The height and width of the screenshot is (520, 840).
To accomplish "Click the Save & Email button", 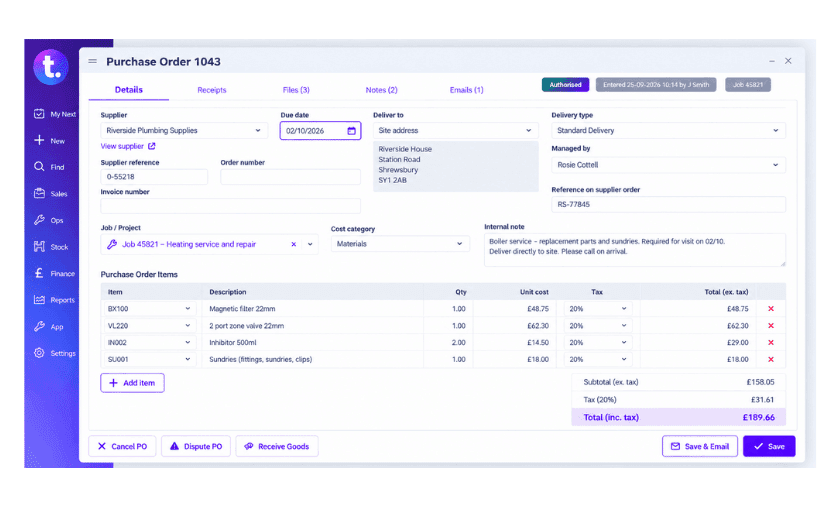I will (x=700, y=446).
